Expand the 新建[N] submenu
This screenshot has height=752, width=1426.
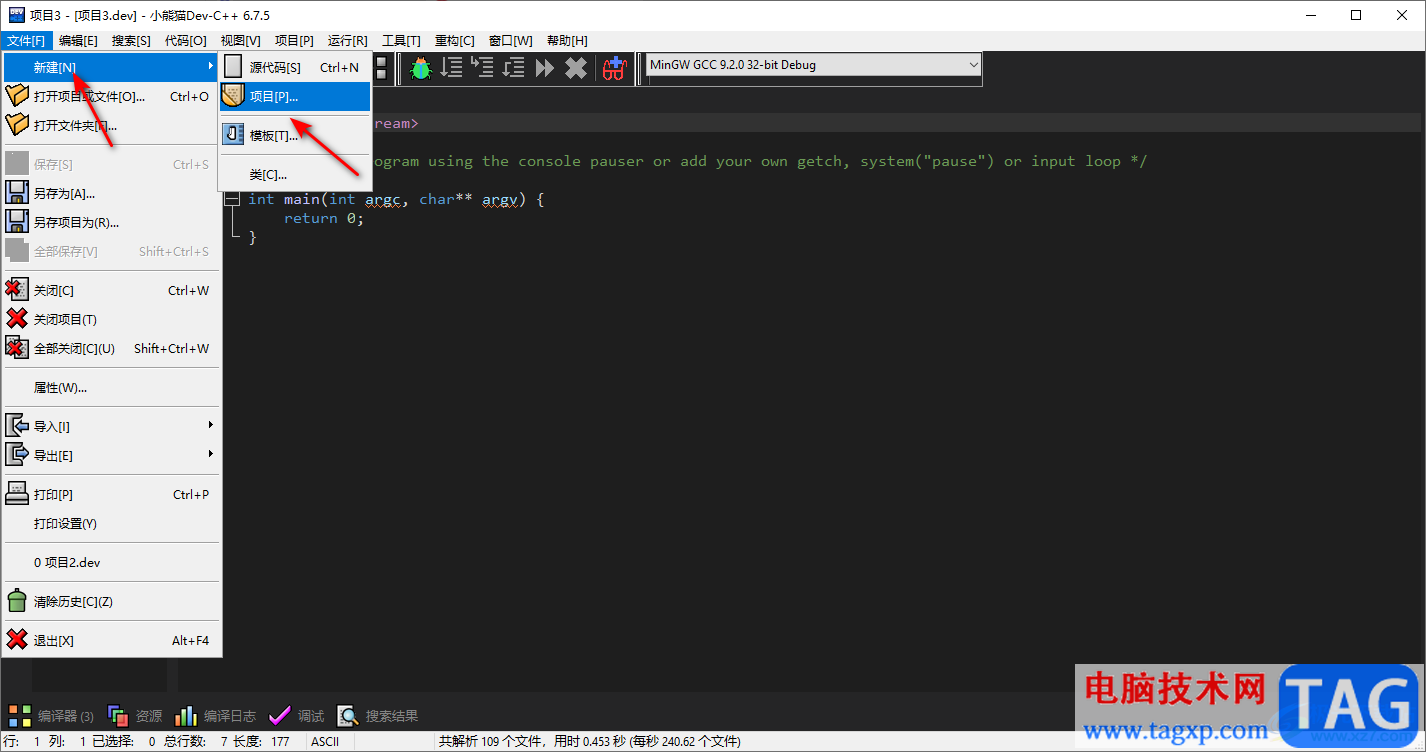[111, 67]
